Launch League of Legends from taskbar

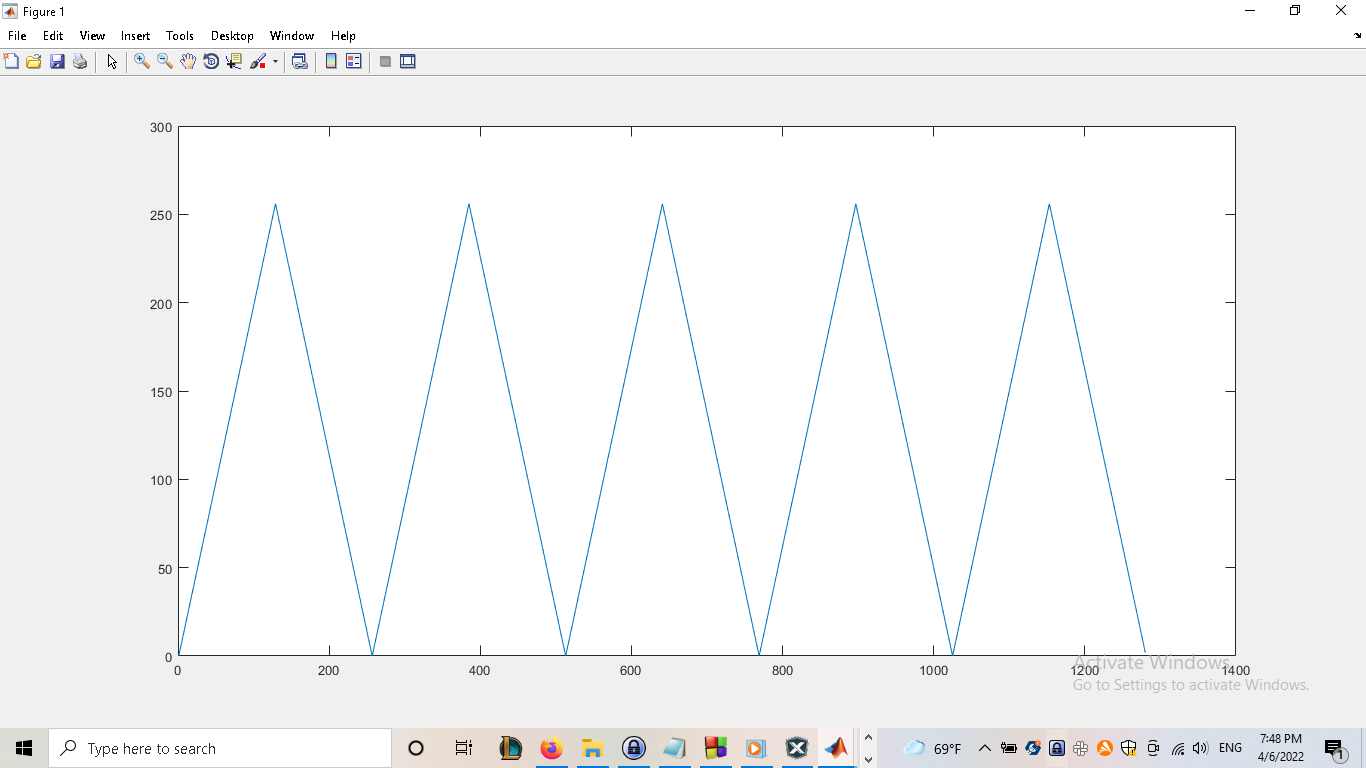coord(510,748)
